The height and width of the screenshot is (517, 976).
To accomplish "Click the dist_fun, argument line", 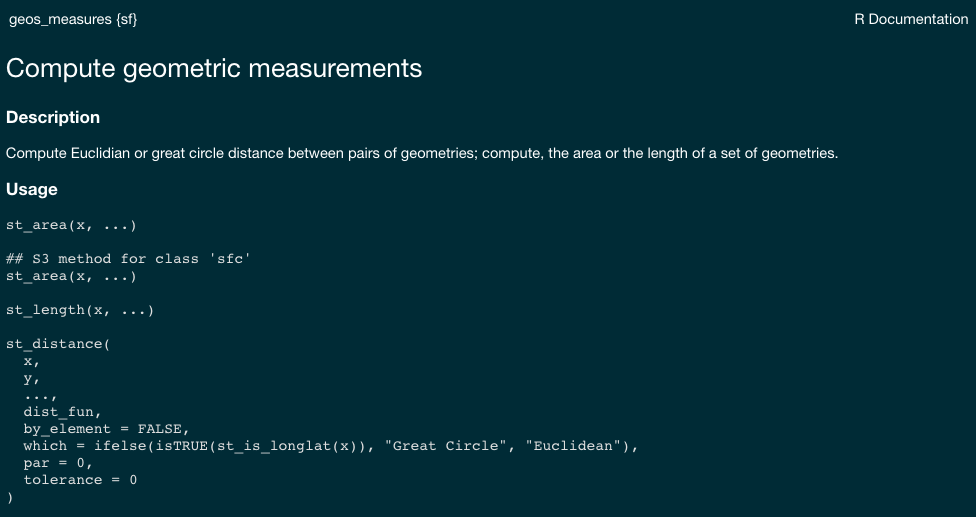I will [62, 412].
